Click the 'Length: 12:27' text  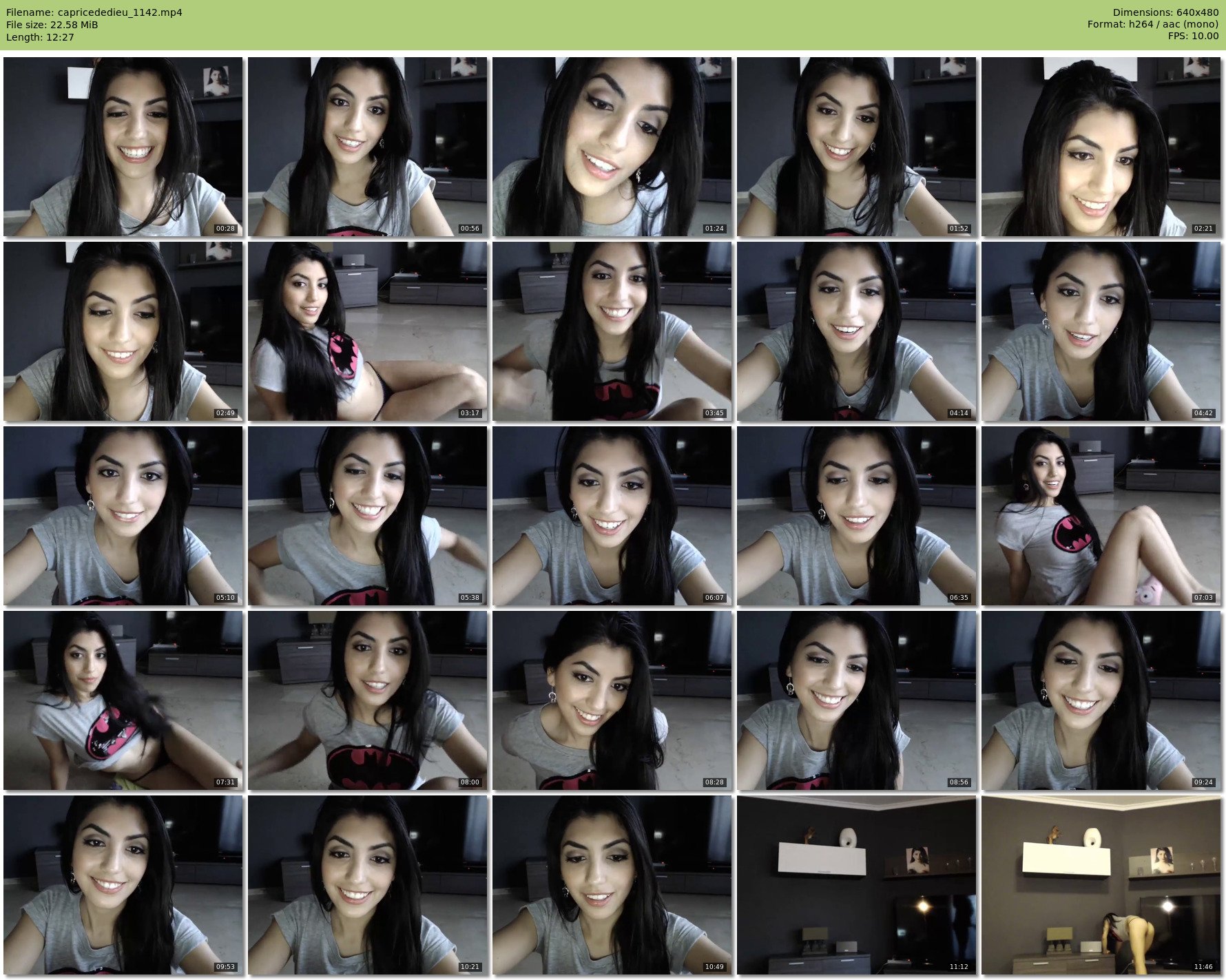pyautogui.click(x=40, y=37)
